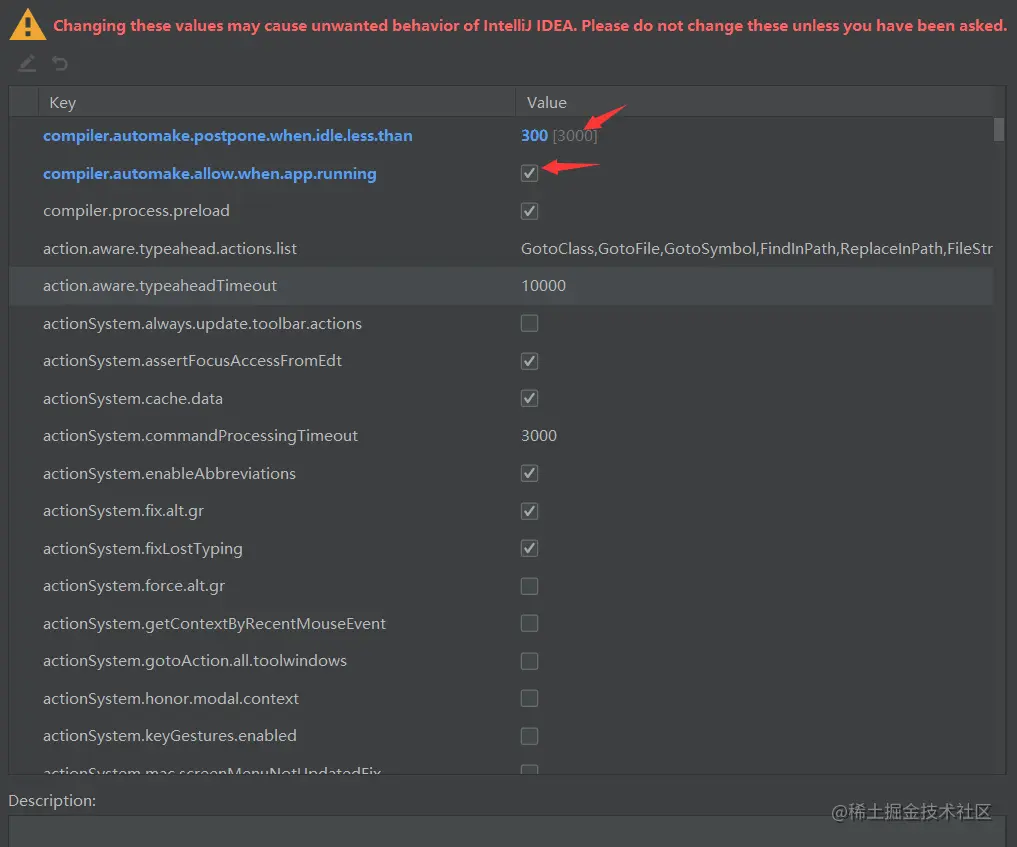Image resolution: width=1017 pixels, height=847 pixels.
Task: Enable actionSystem.force.alt.gr checkbox
Action: click(530, 586)
